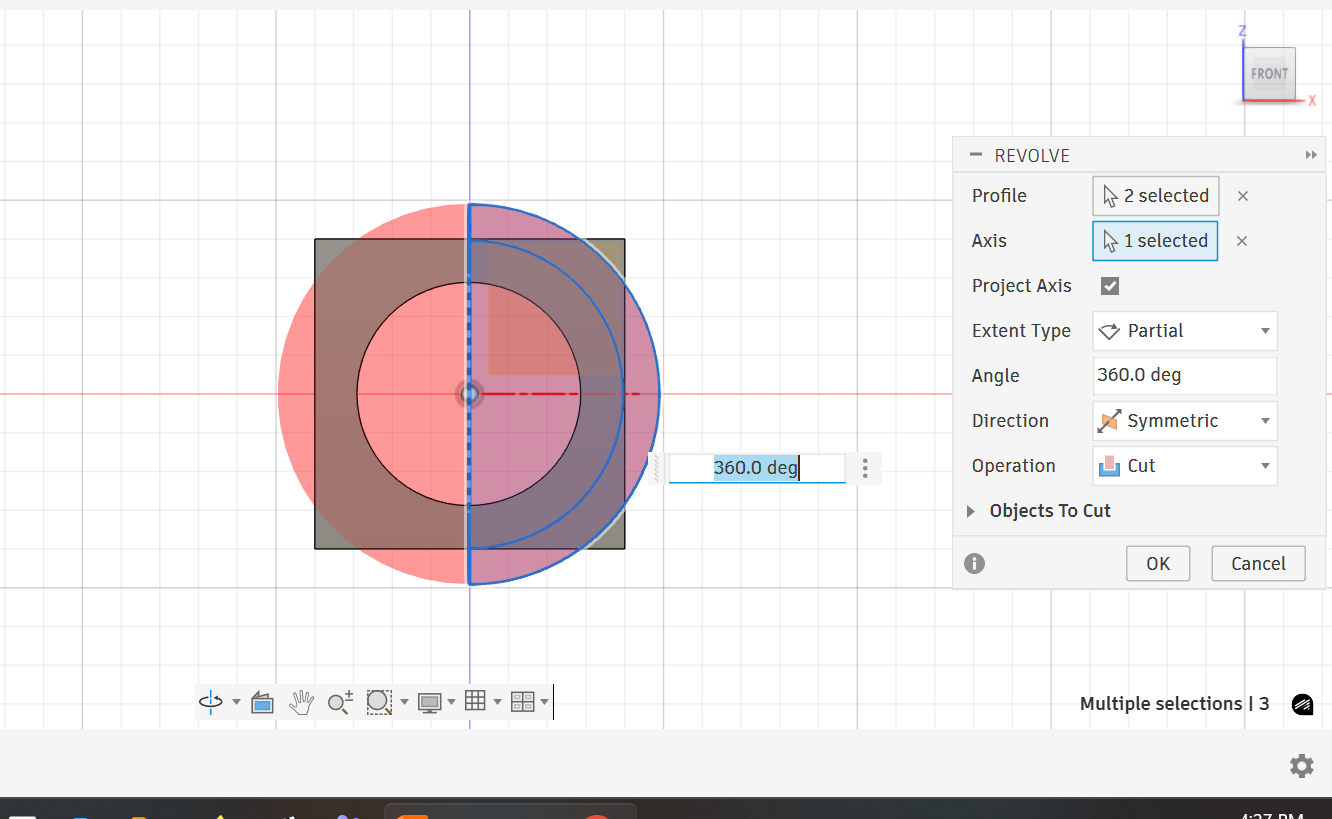Uncheck the Project Axis checkbox
1332x819 pixels.
pyautogui.click(x=1110, y=286)
